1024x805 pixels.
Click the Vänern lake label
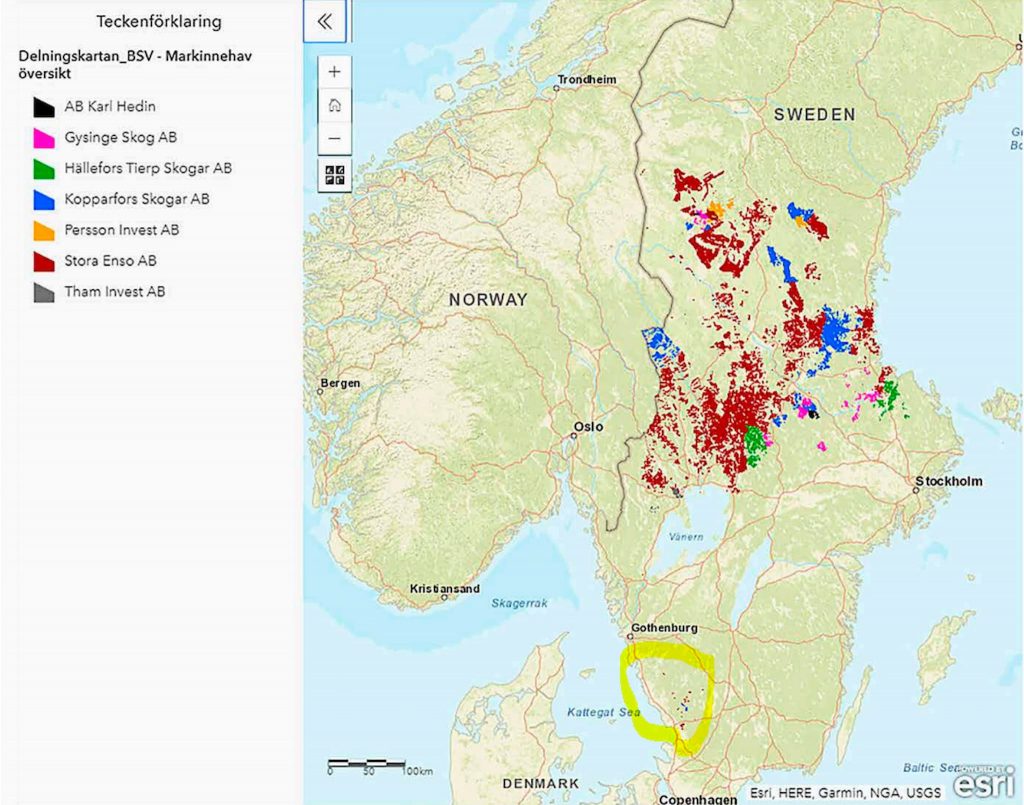point(686,537)
